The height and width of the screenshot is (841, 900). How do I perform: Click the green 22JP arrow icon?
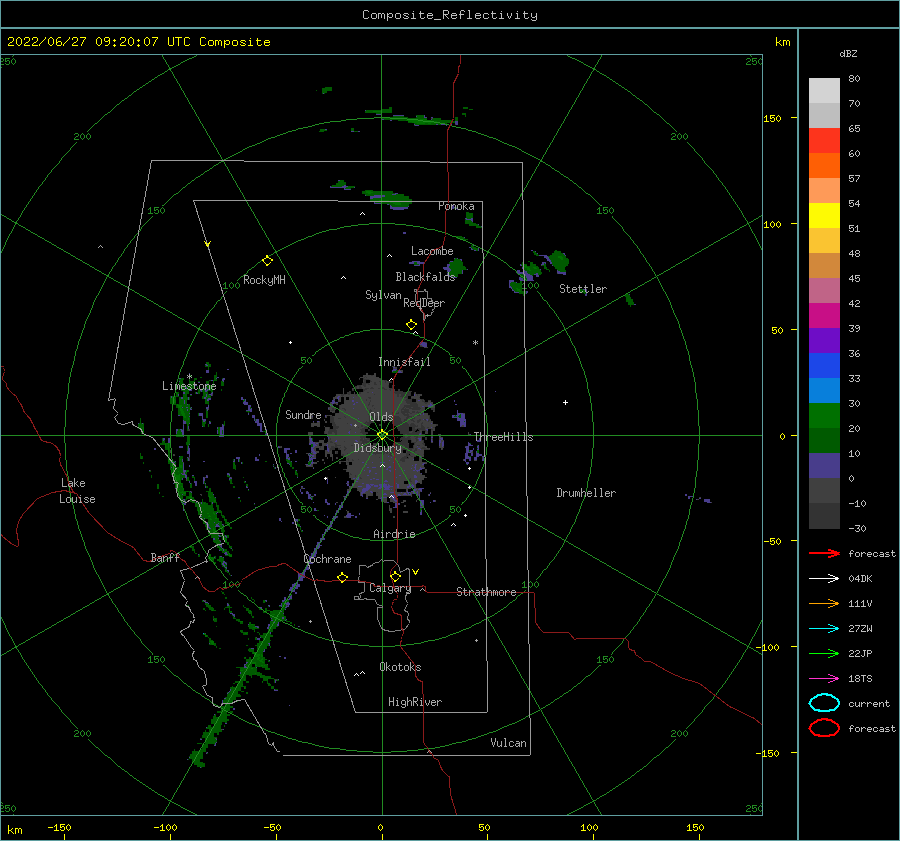point(824,653)
